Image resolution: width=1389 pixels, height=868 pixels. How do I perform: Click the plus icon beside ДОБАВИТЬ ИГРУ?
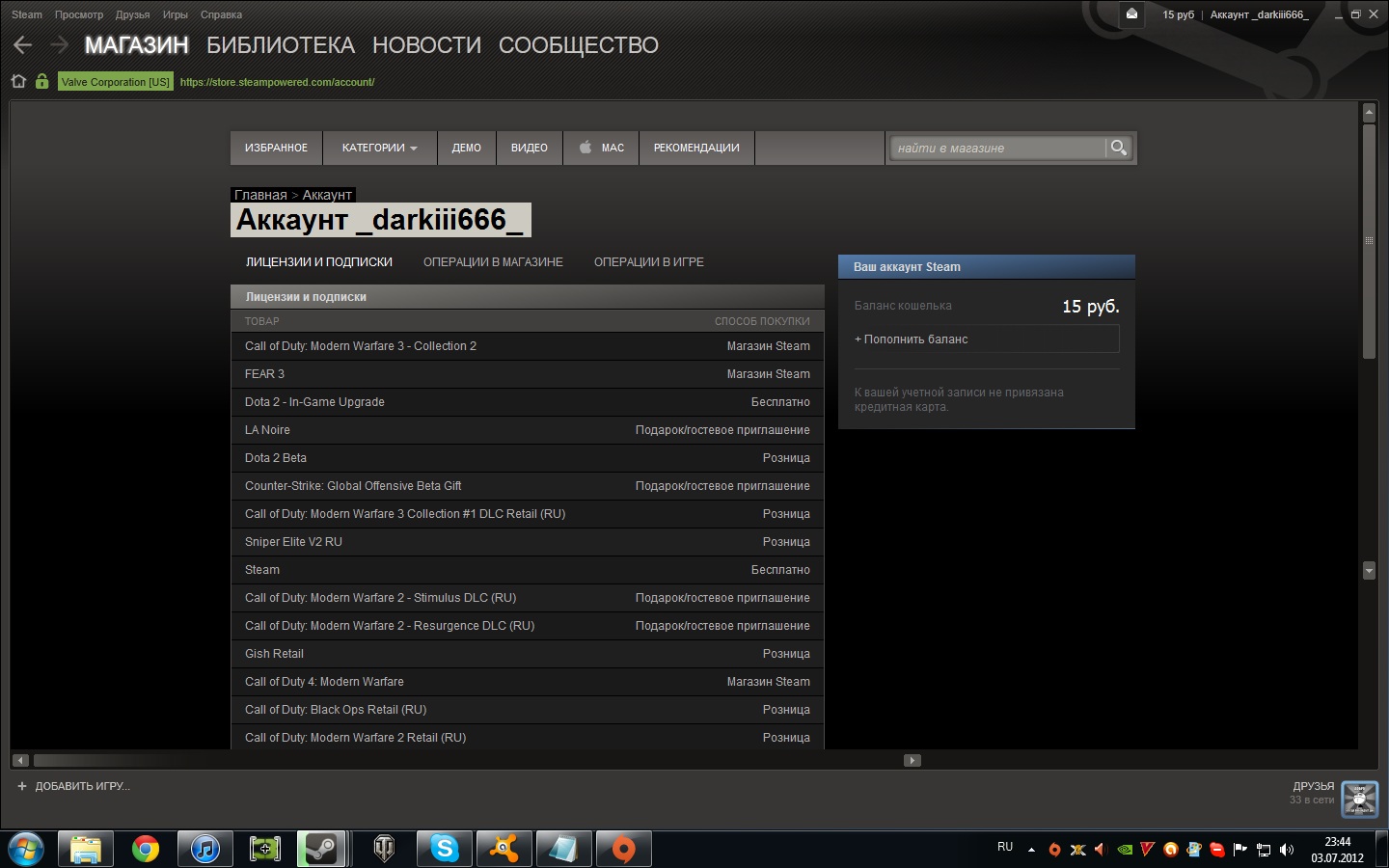(22, 786)
